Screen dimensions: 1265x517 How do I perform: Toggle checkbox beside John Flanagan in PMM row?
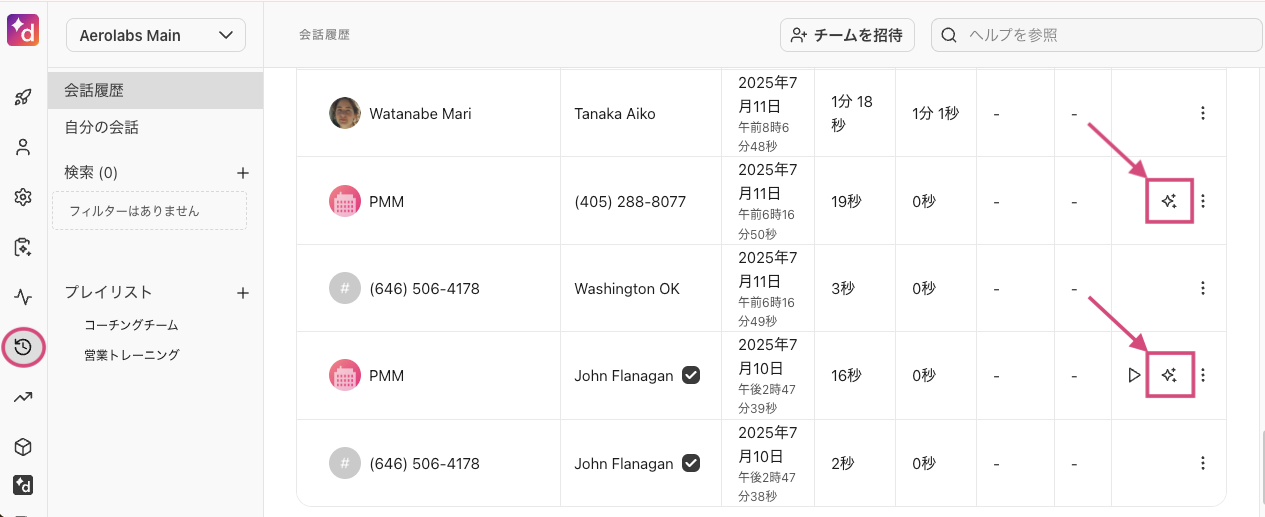pyautogui.click(x=690, y=376)
